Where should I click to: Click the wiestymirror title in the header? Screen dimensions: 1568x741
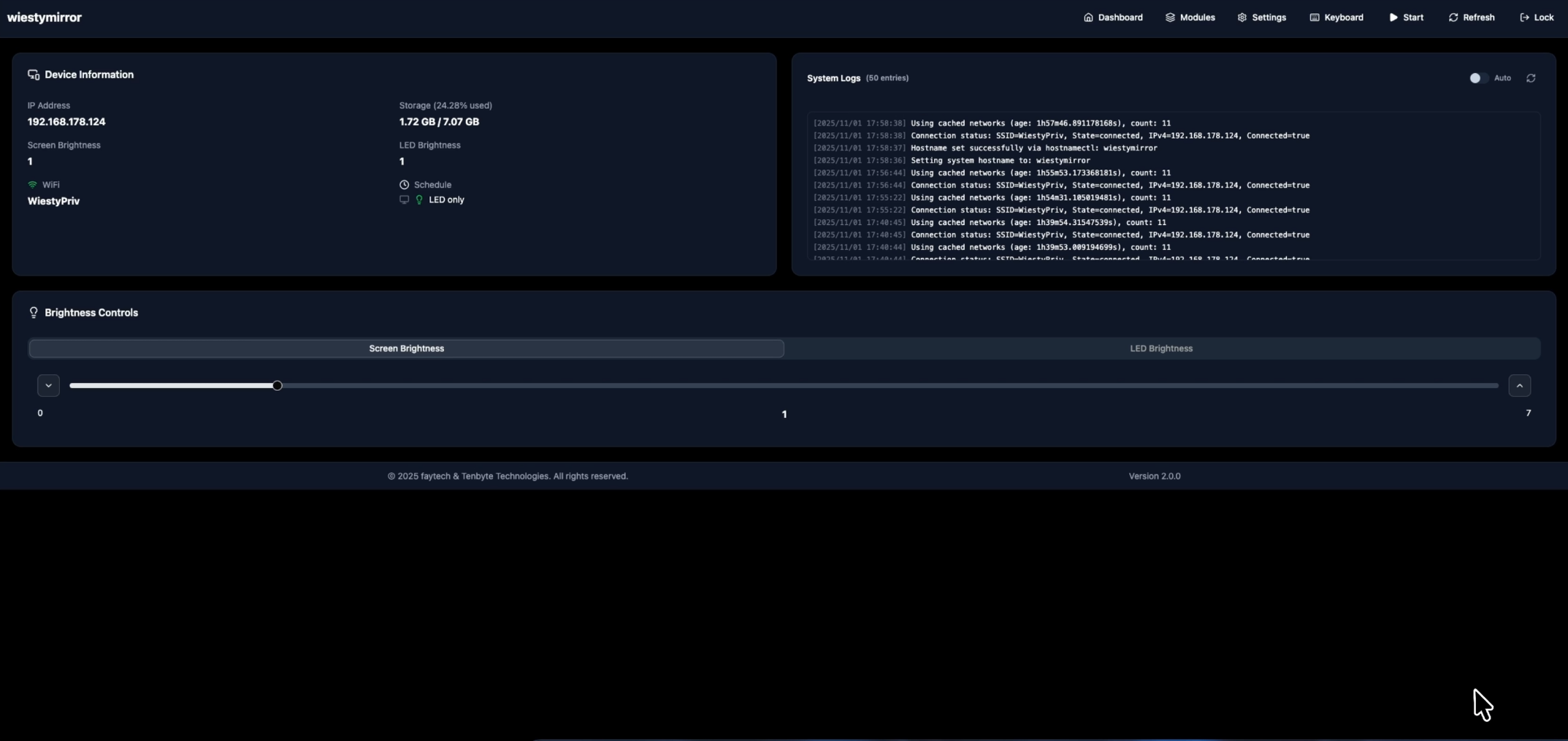44,17
